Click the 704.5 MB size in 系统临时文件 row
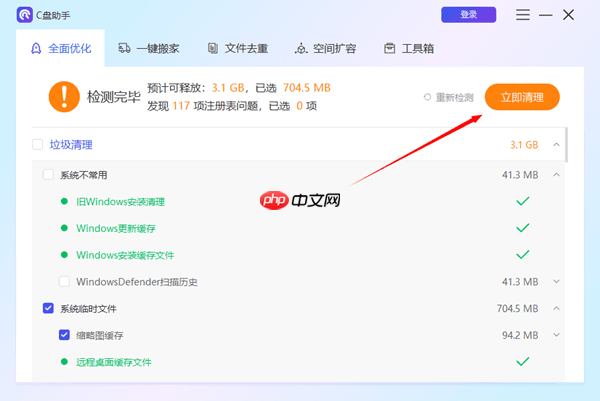 (x=517, y=308)
